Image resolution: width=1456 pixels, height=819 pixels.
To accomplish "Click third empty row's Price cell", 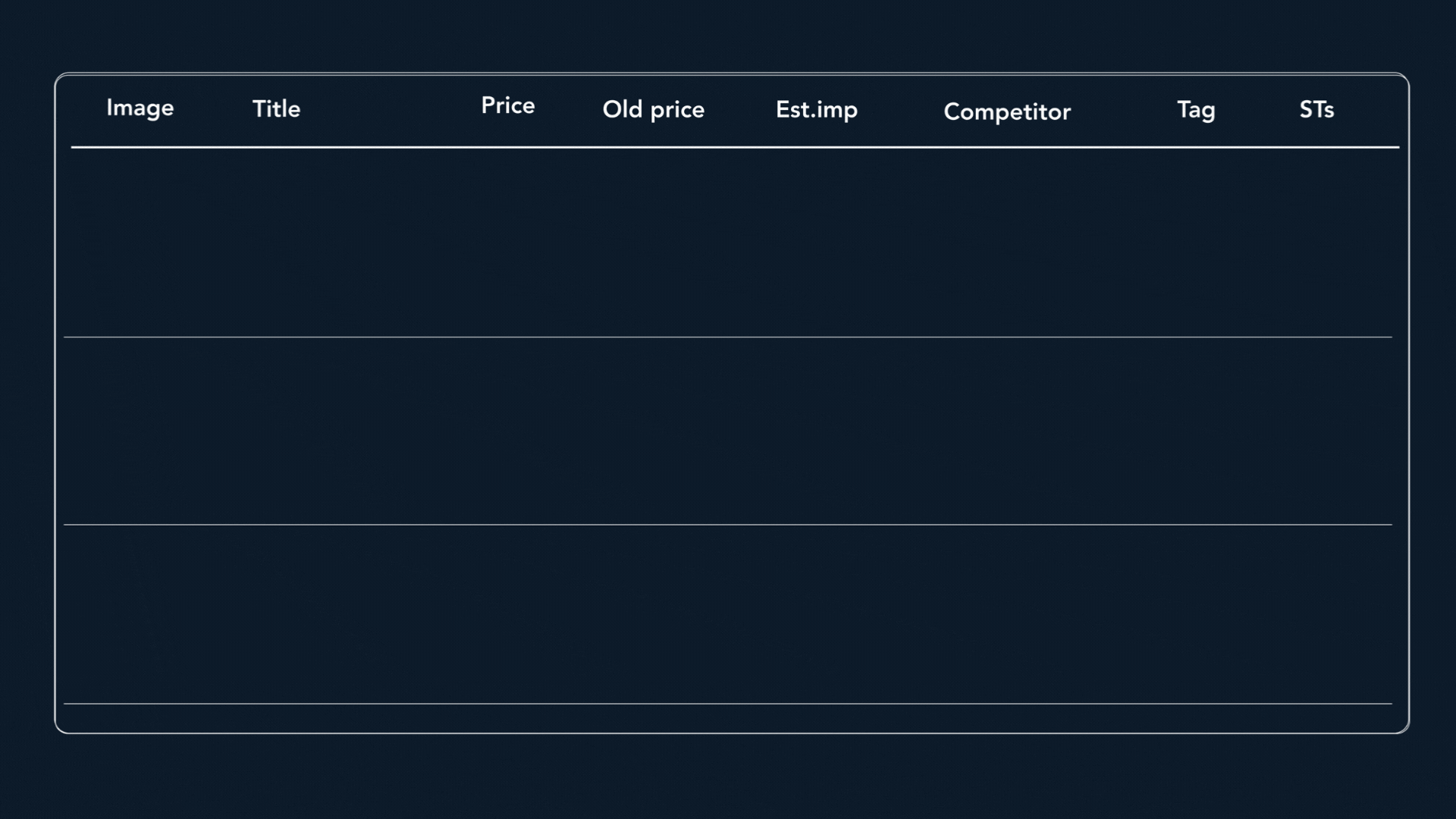I will pyautogui.click(x=508, y=614).
